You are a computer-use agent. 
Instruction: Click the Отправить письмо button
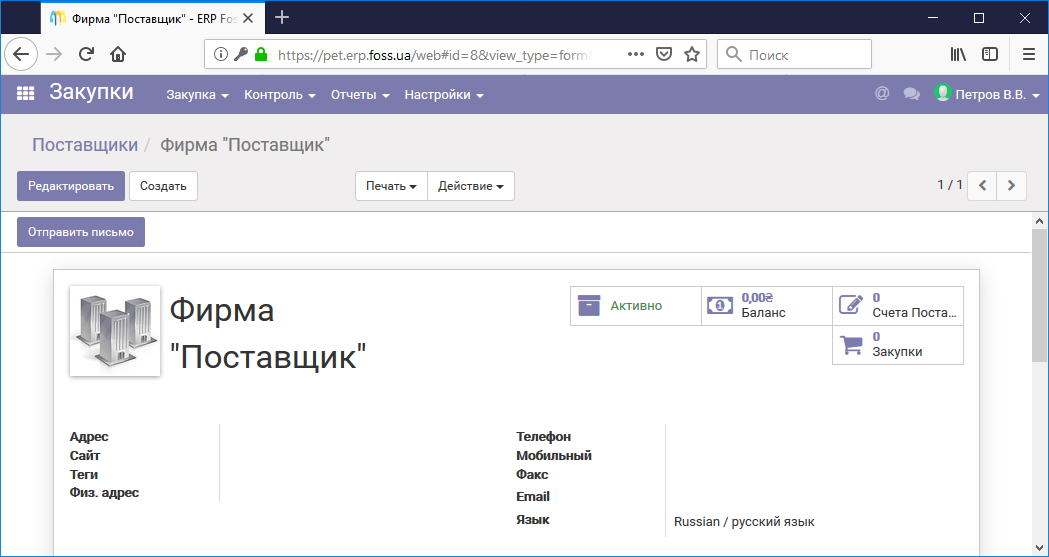(x=81, y=232)
